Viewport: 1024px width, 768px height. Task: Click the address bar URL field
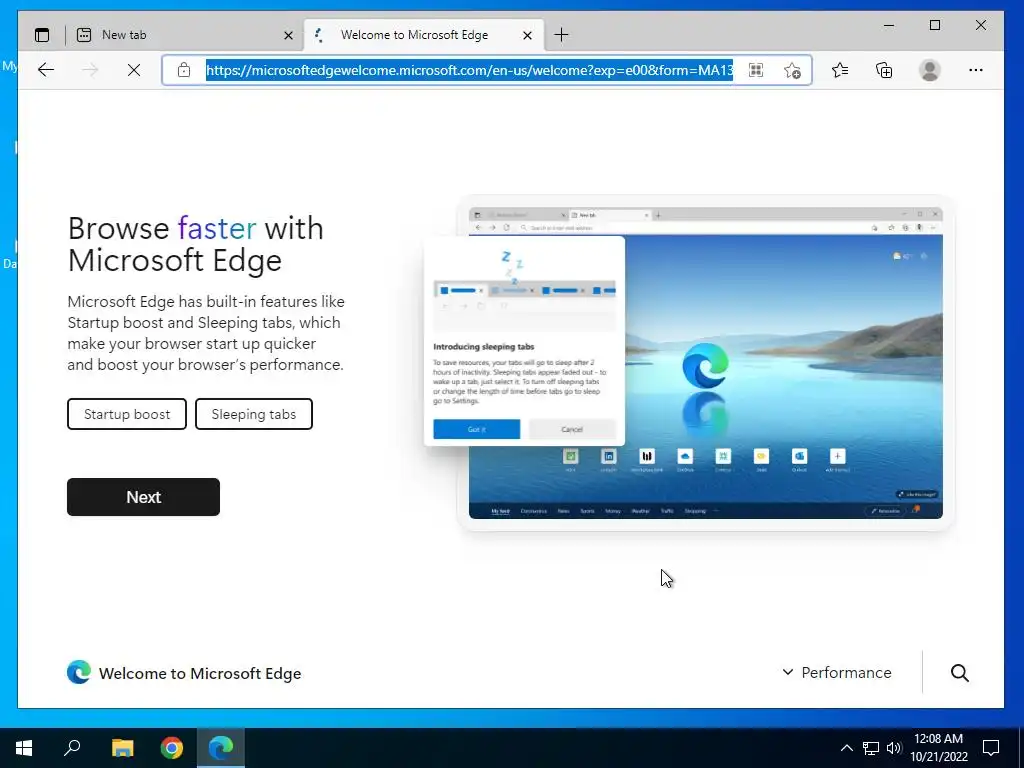(470, 70)
